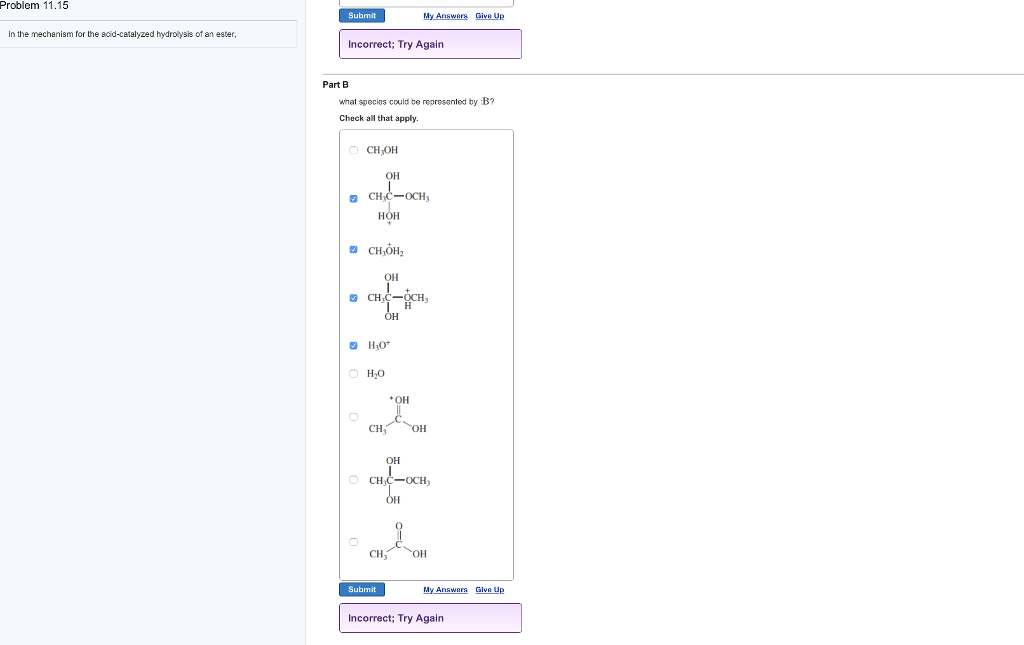This screenshot has height=645, width=1024.
Task: Click the top Give Up link
Action: point(489,15)
